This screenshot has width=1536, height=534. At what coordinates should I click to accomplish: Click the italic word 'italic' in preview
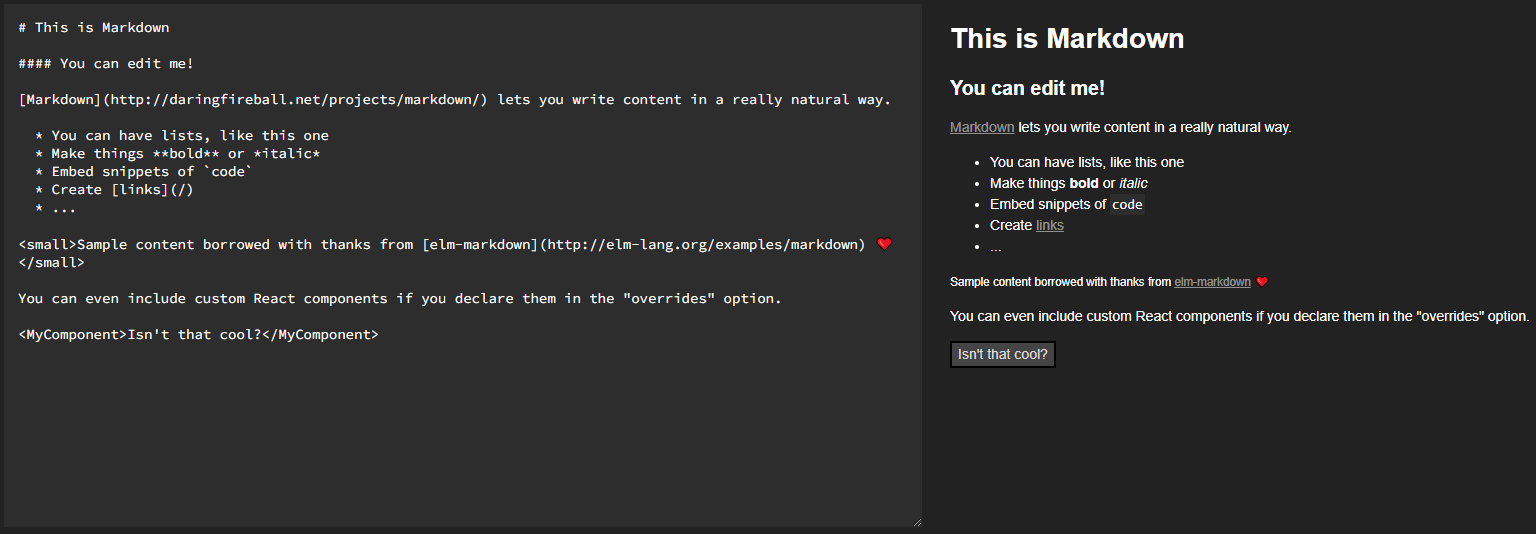pyautogui.click(x=1133, y=183)
